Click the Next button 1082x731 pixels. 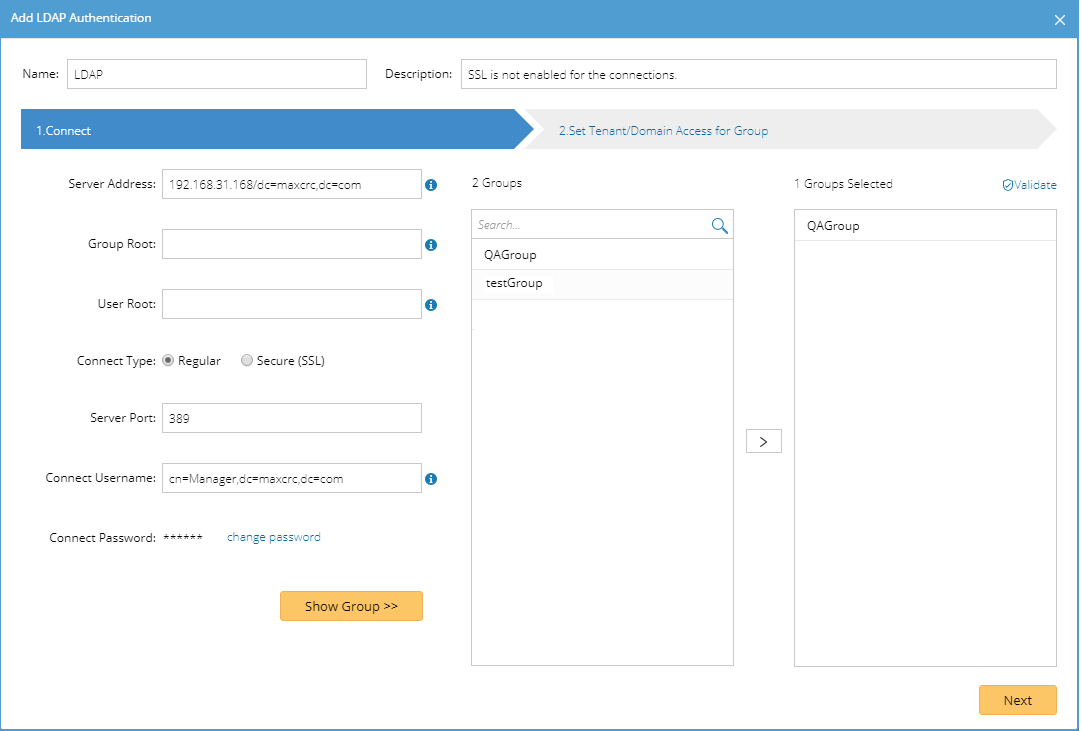1017,700
